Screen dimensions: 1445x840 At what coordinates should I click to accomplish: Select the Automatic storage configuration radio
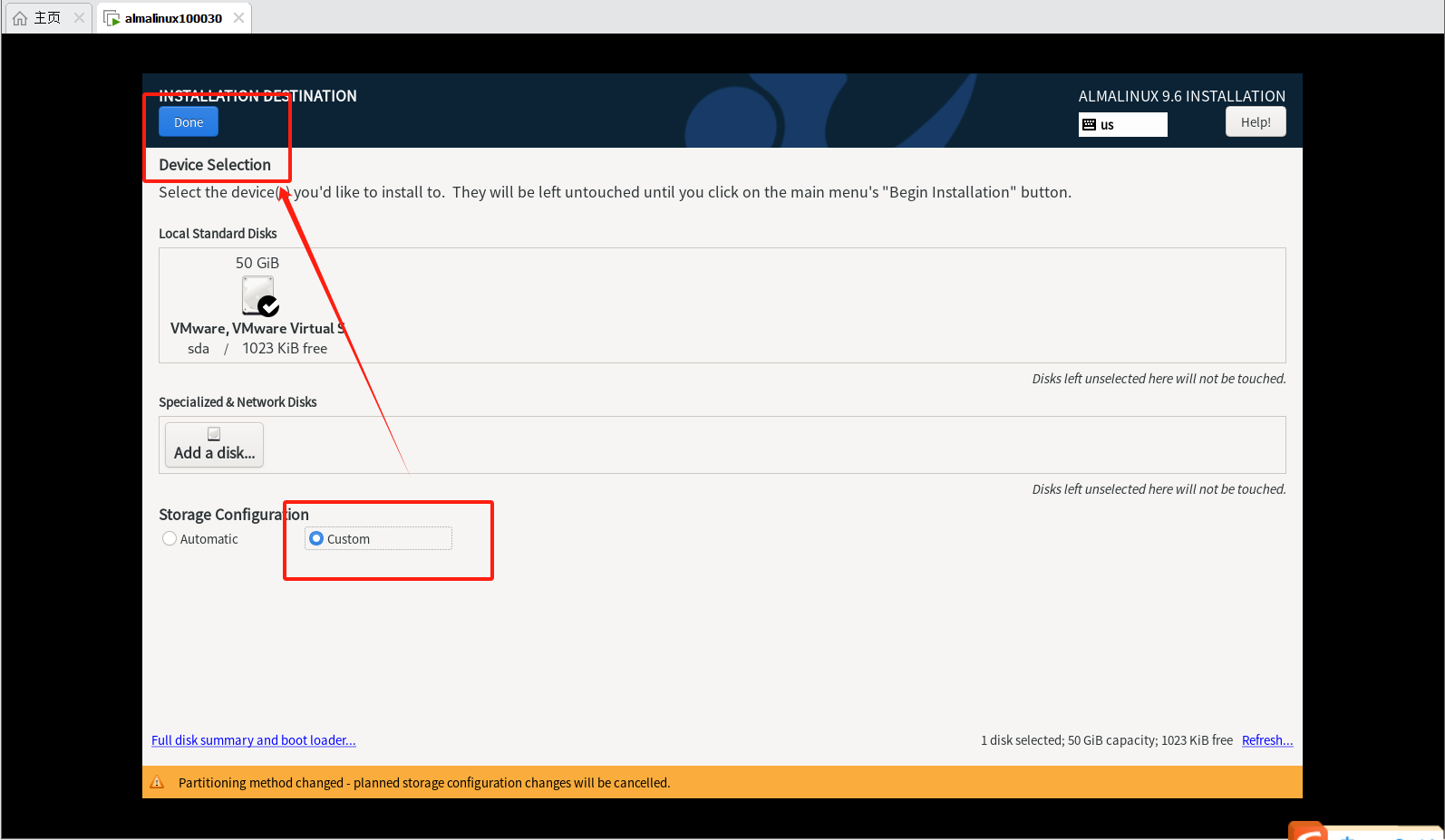pos(200,539)
